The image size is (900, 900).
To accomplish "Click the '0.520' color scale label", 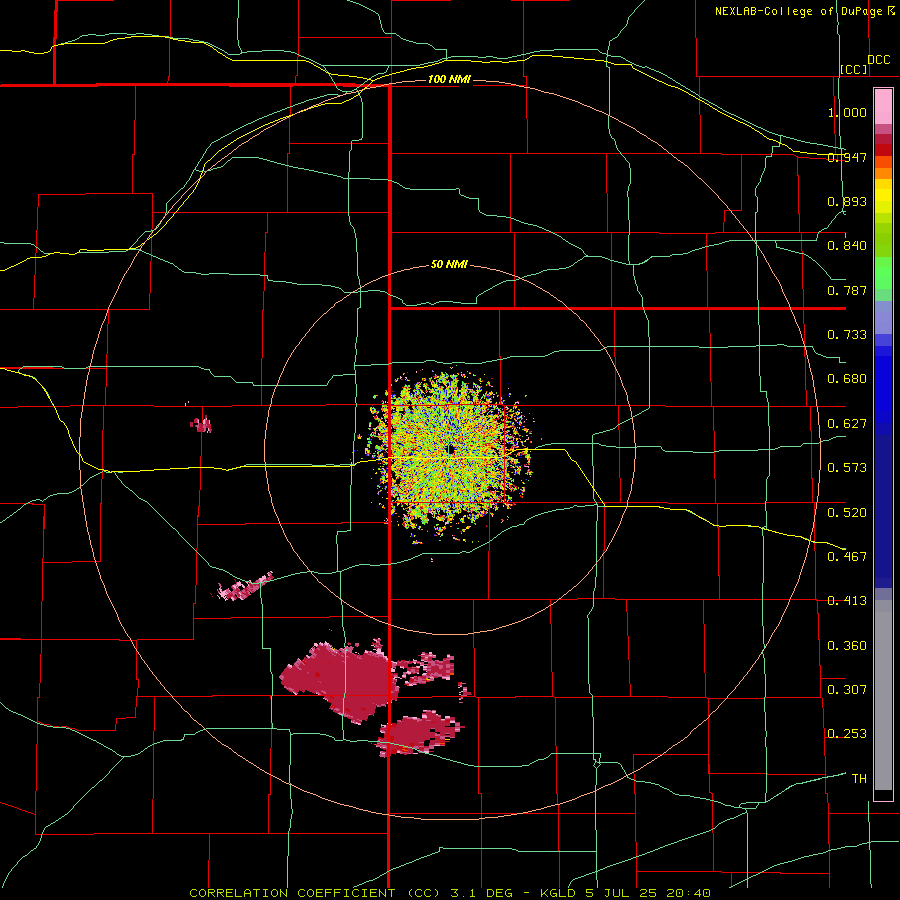I will [x=847, y=513].
